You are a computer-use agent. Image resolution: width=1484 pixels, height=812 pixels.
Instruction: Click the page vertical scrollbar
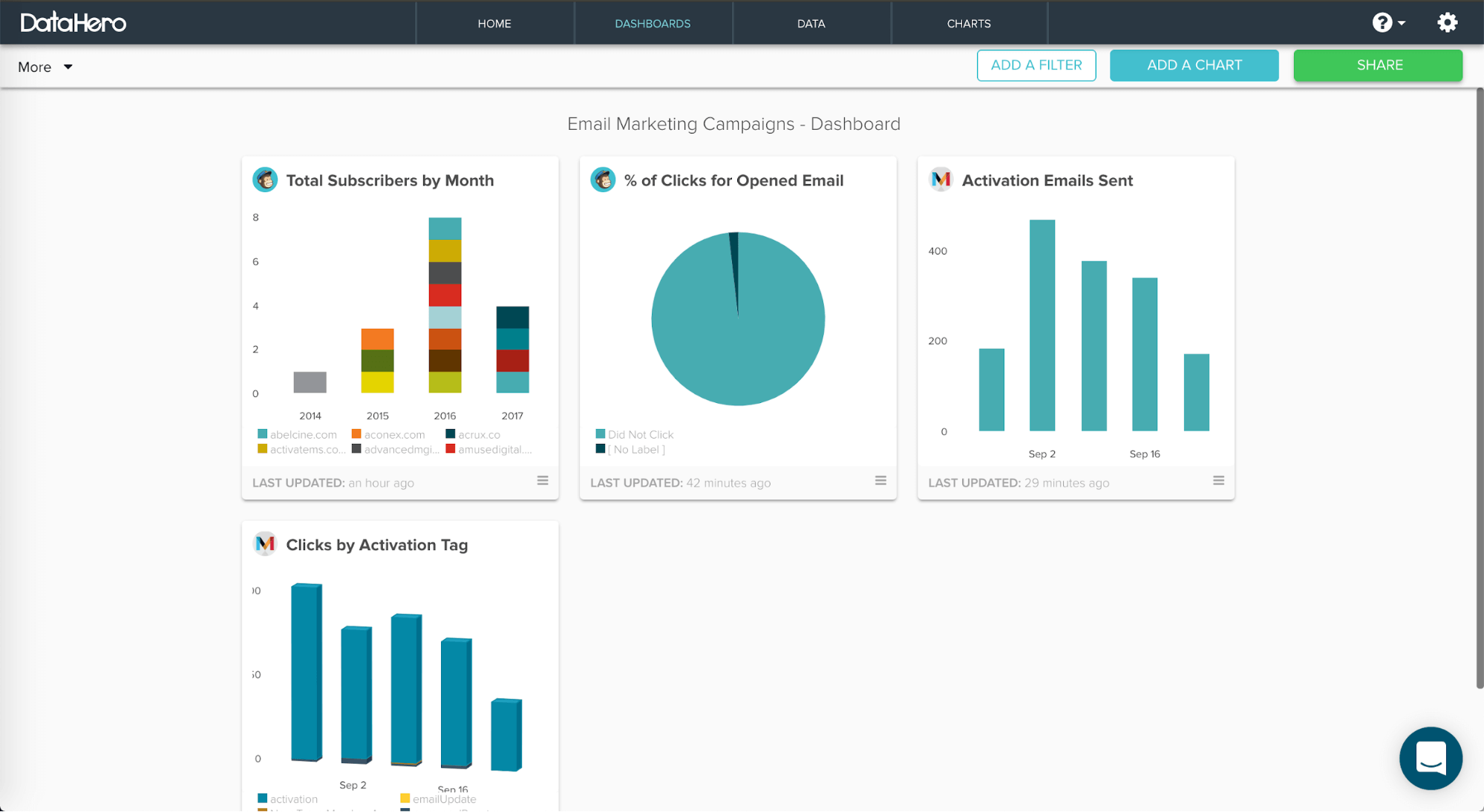pos(1479,387)
